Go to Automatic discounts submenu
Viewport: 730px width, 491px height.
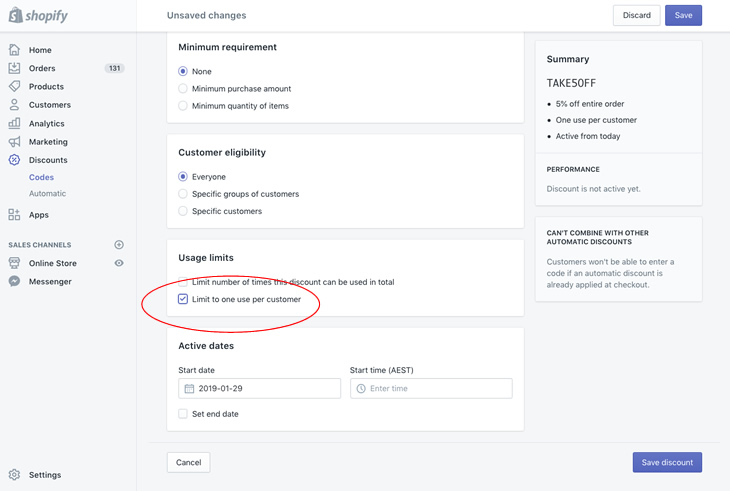point(47,194)
